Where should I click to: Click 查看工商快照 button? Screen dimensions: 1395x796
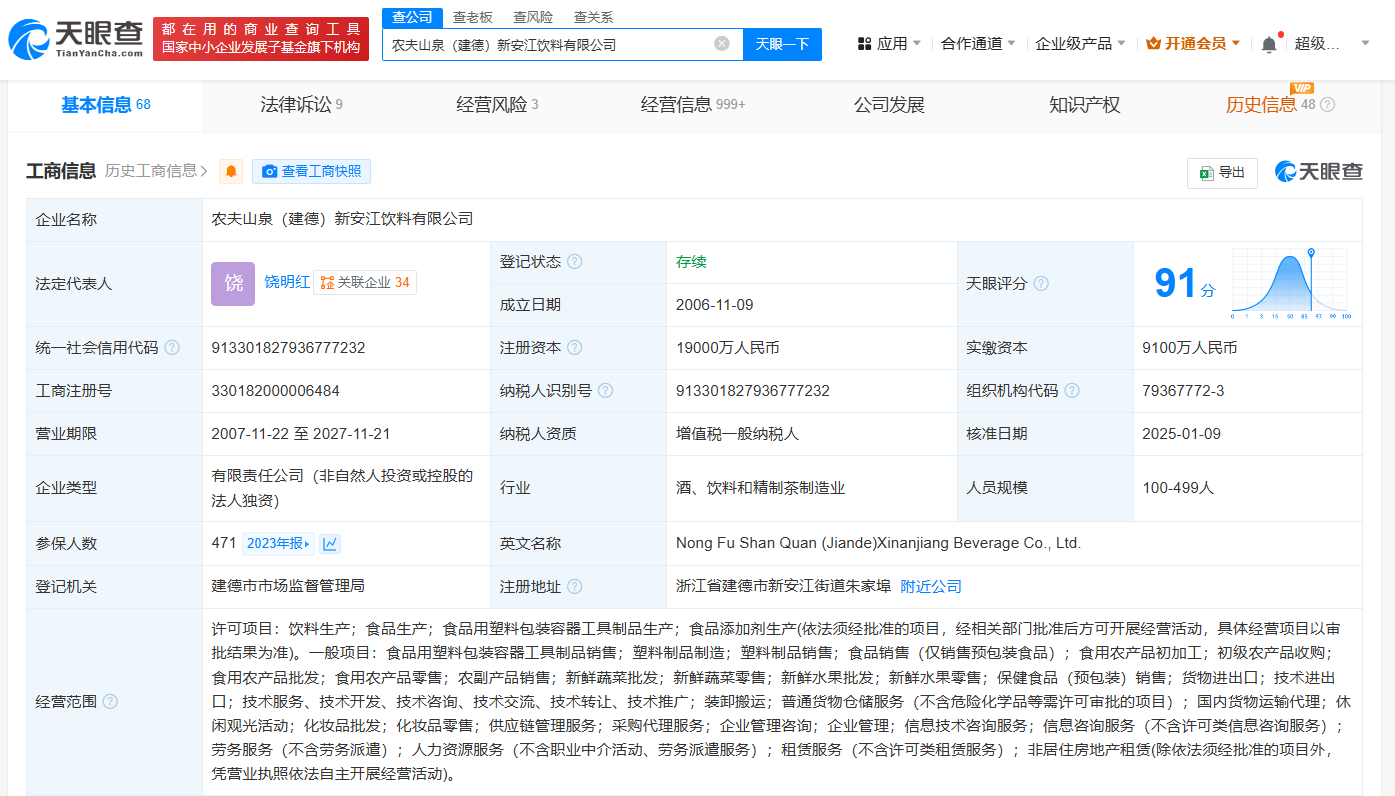pos(311,171)
